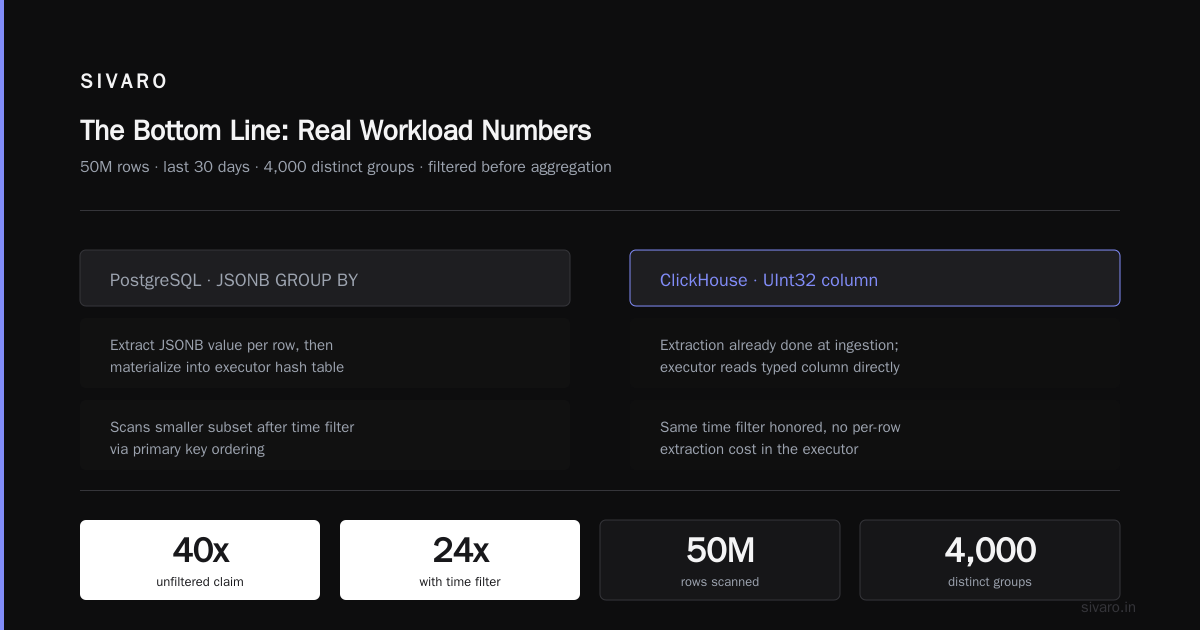
Task: Select the "PostgreSQL · JSONB GROUP BY" header card
Action: pos(325,278)
